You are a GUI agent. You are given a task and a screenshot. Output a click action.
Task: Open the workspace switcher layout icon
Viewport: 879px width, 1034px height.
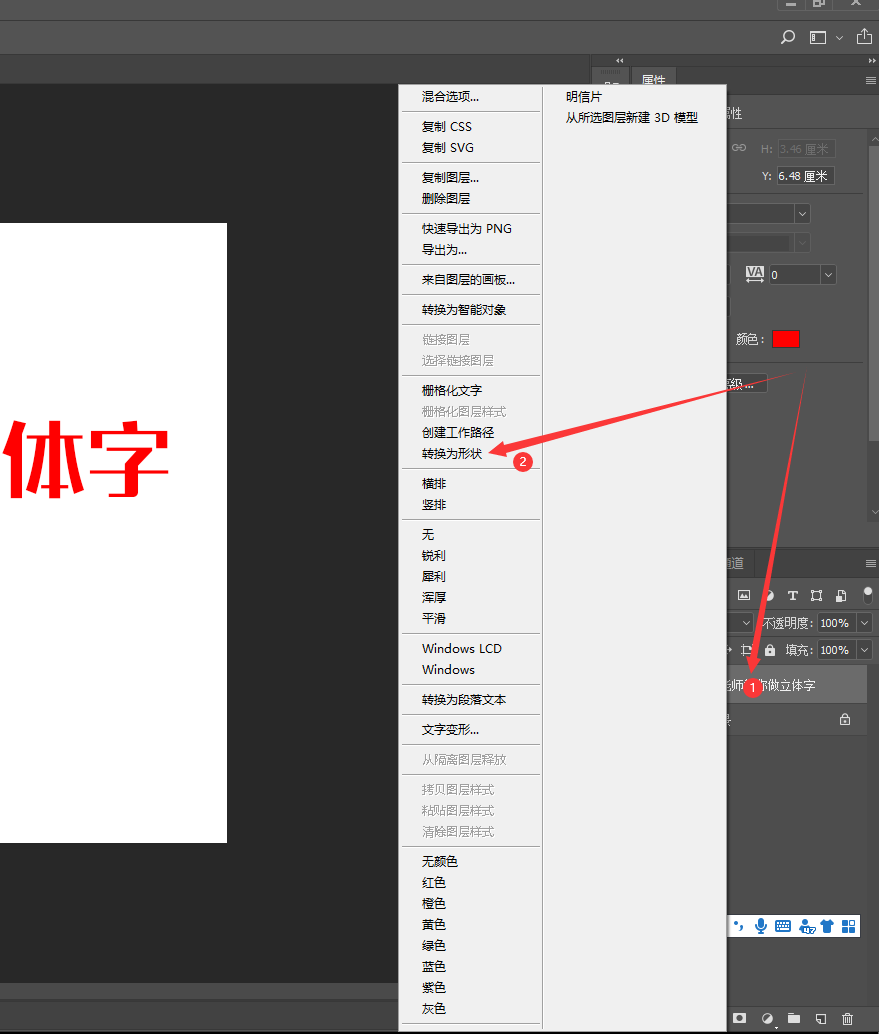point(818,38)
